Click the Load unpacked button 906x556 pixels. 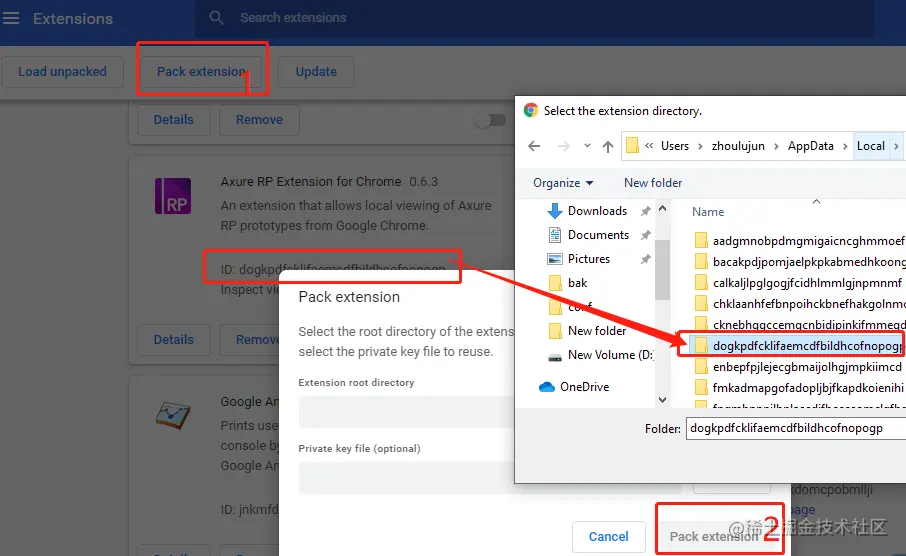click(62, 72)
